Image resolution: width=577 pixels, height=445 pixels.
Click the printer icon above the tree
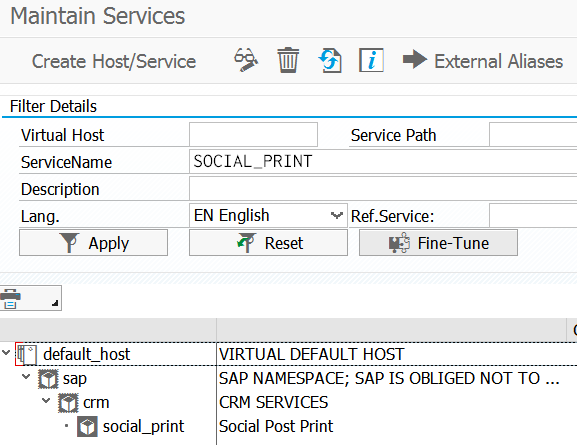[x=11, y=299]
